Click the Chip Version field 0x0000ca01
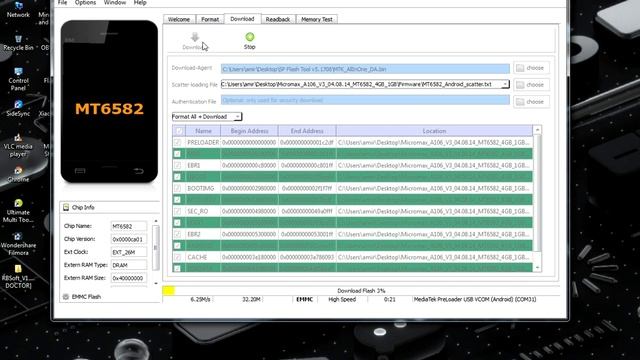640x360 pixels. click(128, 239)
